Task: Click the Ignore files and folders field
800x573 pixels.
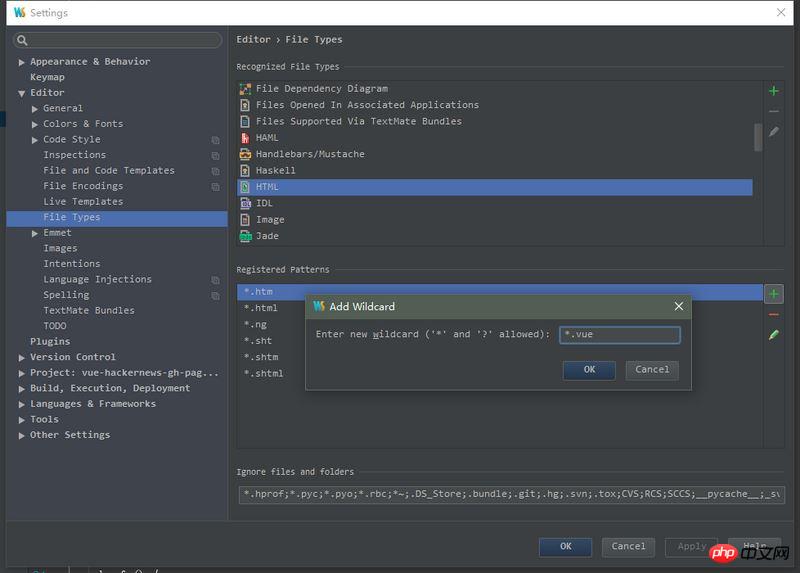Action: [511, 494]
